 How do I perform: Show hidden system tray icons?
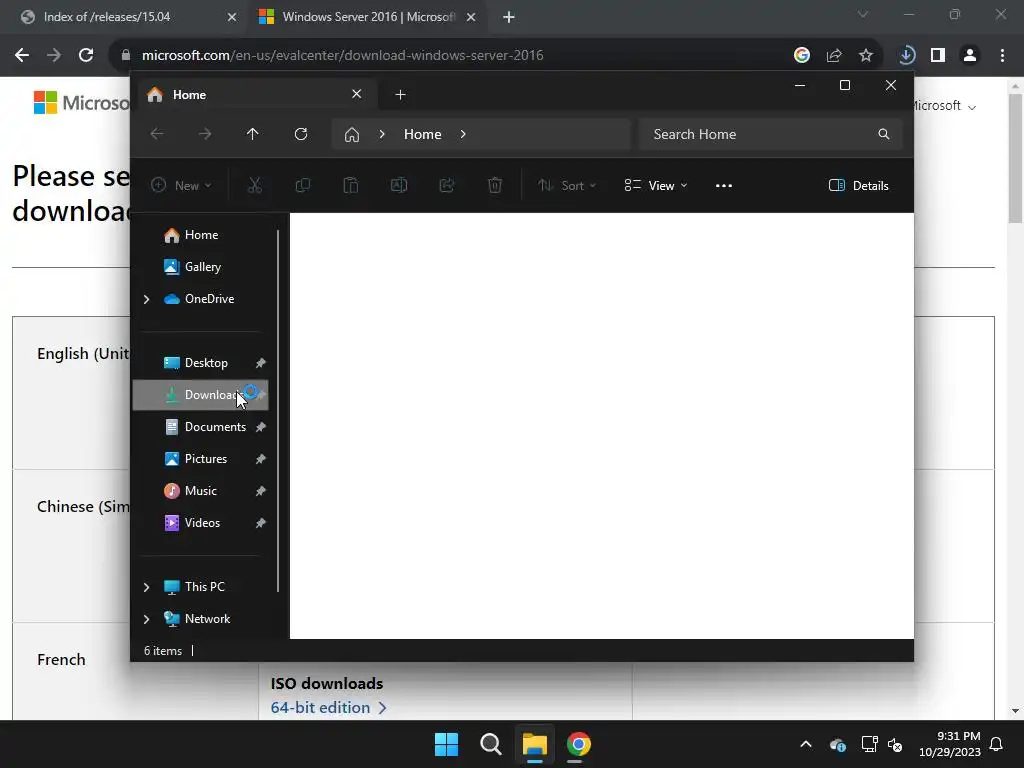tap(806, 744)
